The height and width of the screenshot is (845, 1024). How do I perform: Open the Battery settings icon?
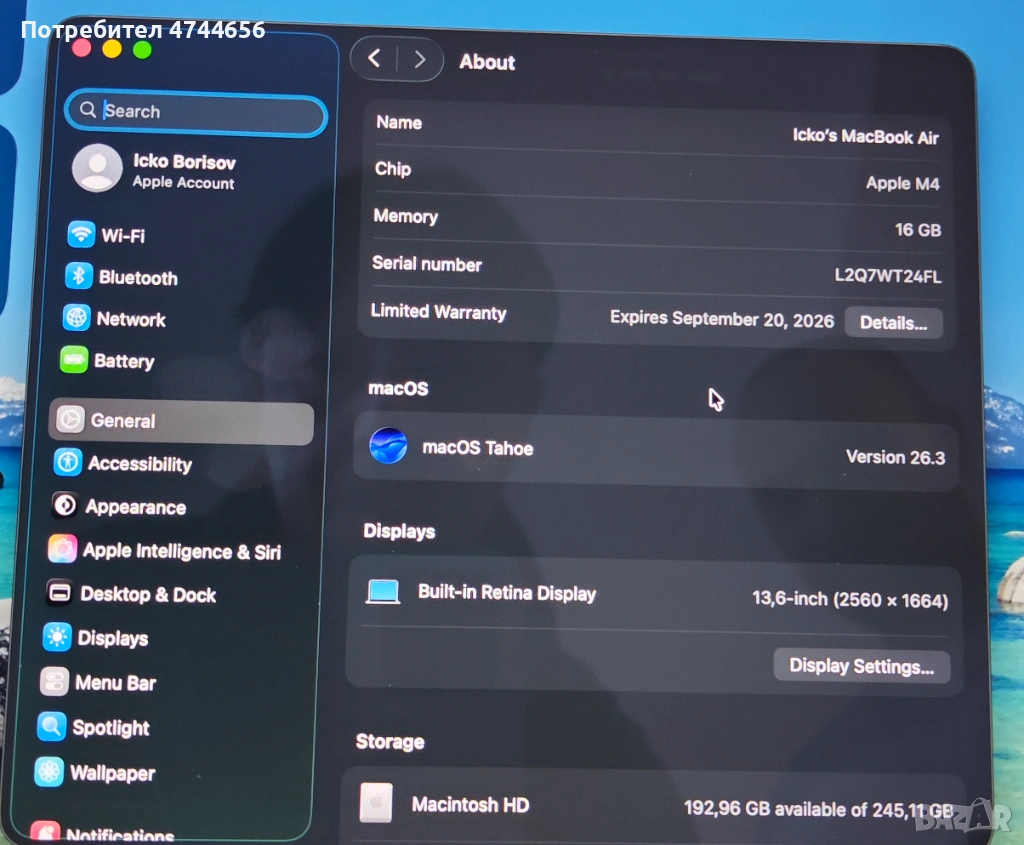coord(74,360)
